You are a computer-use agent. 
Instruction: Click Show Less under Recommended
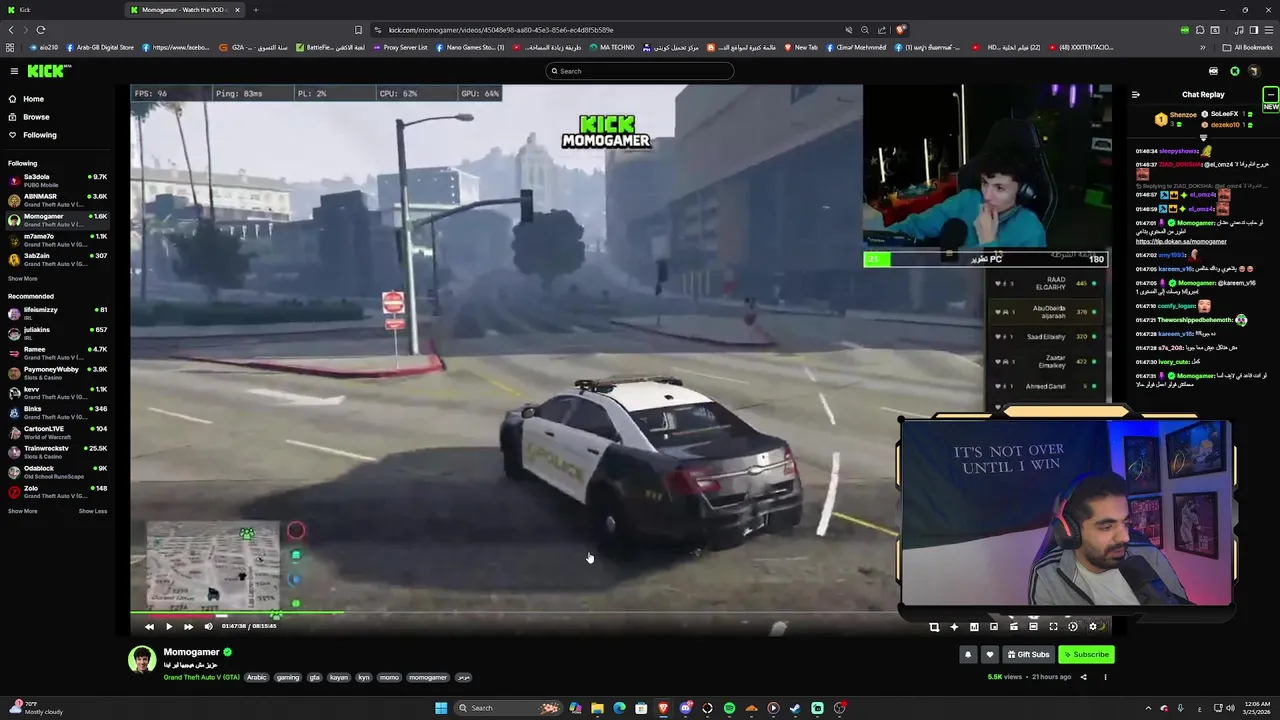click(93, 511)
